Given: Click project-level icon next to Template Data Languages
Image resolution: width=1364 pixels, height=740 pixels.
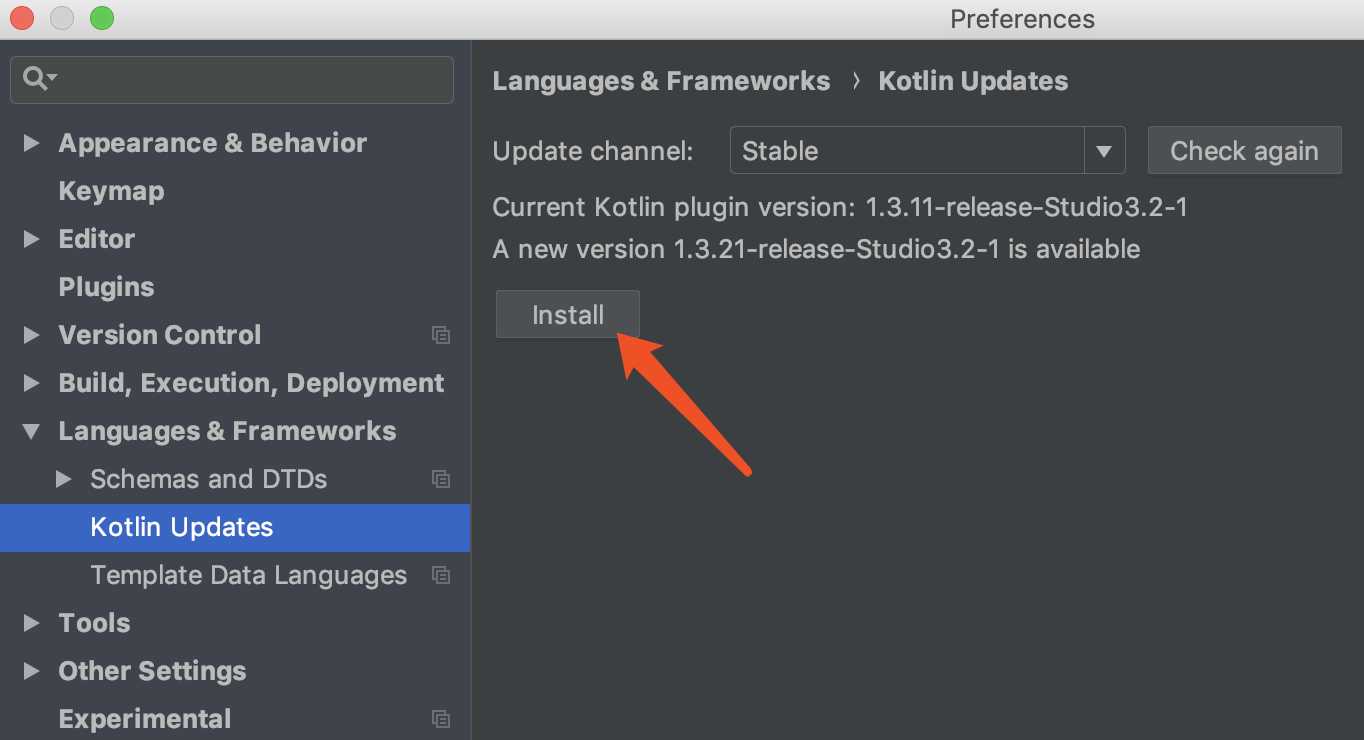Looking at the screenshot, I should click(441, 575).
